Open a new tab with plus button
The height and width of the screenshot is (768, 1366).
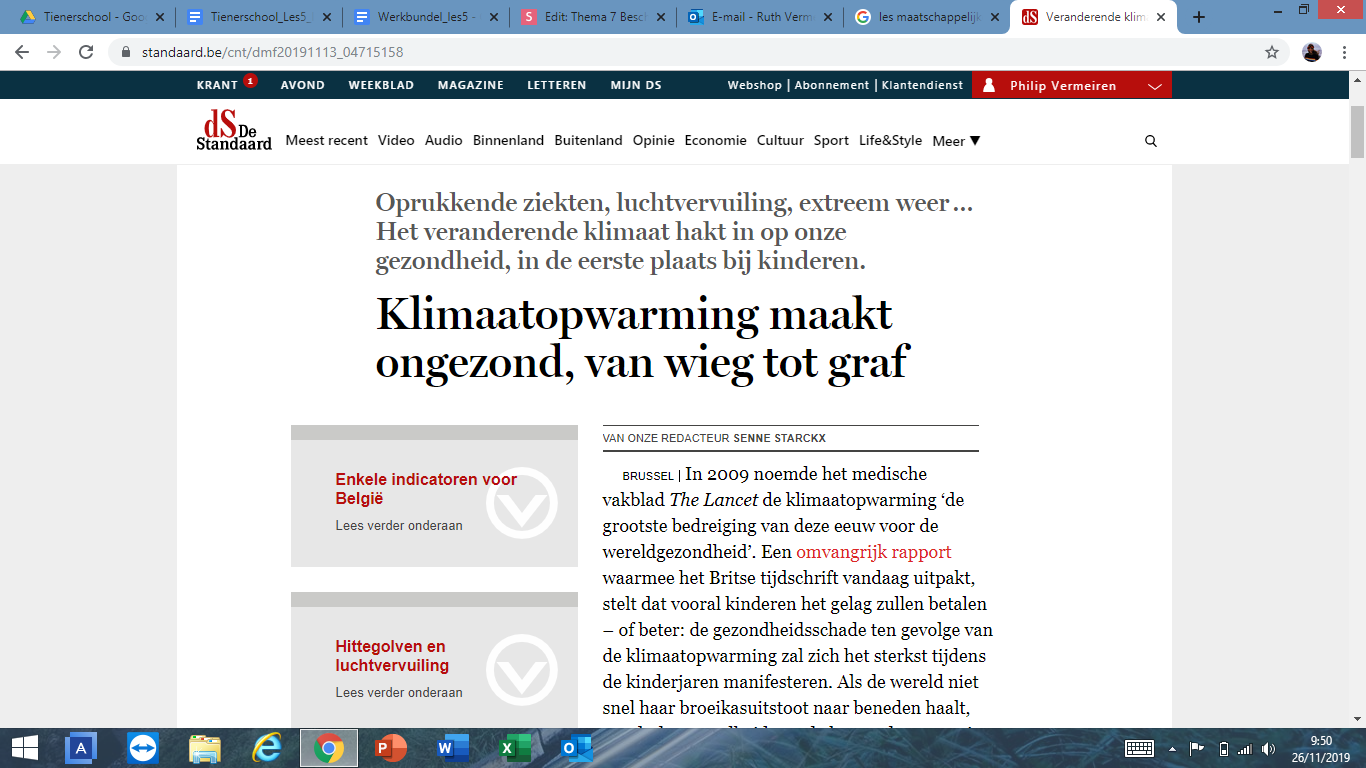pos(1199,17)
